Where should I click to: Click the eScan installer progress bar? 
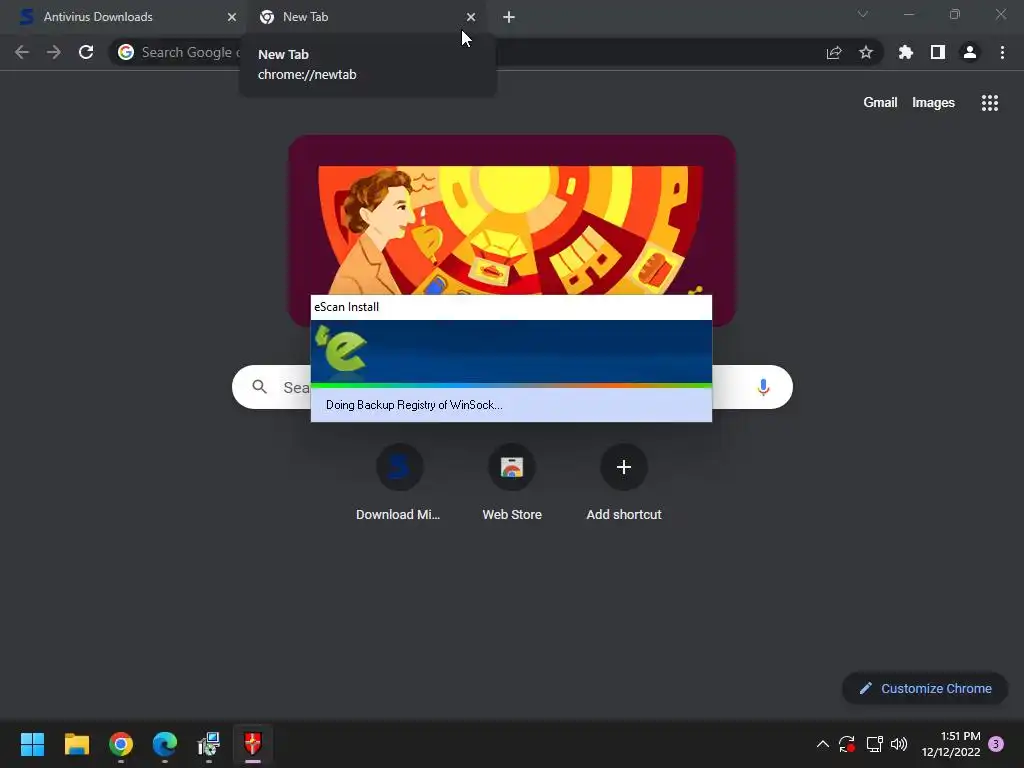coord(511,385)
